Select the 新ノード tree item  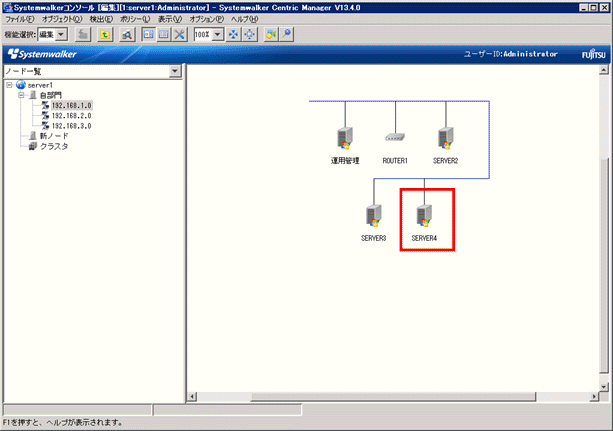(x=54, y=136)
